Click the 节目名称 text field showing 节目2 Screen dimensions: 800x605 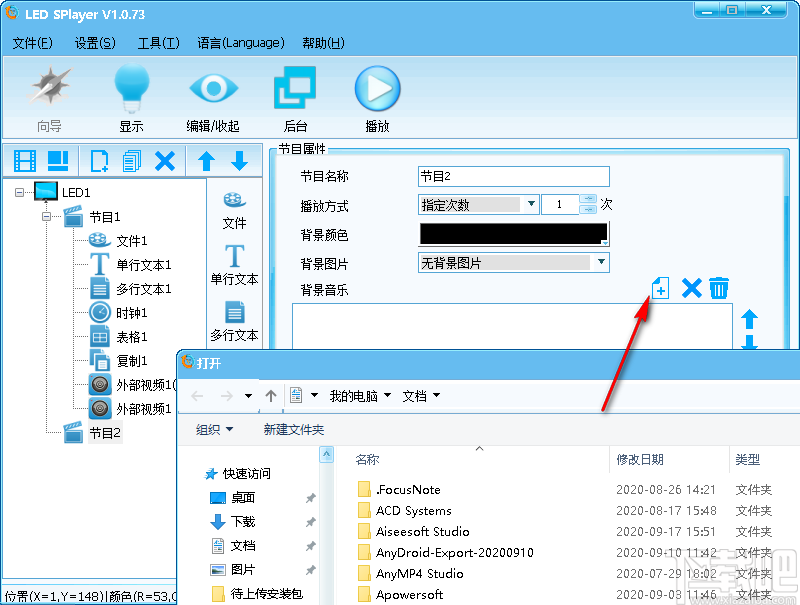513,176
